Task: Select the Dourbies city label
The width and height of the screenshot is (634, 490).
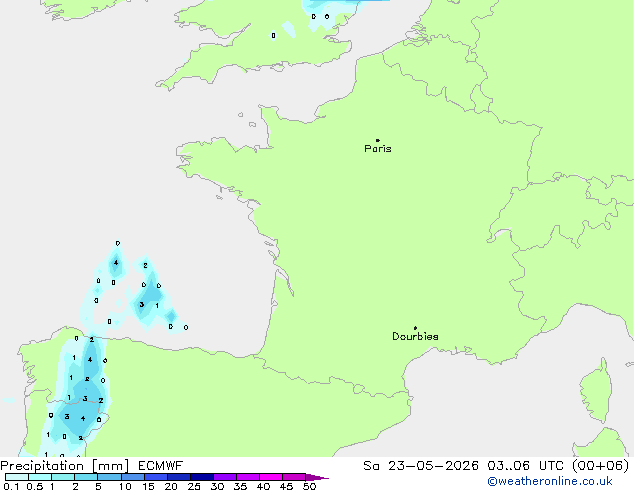Action: point(415,336)
